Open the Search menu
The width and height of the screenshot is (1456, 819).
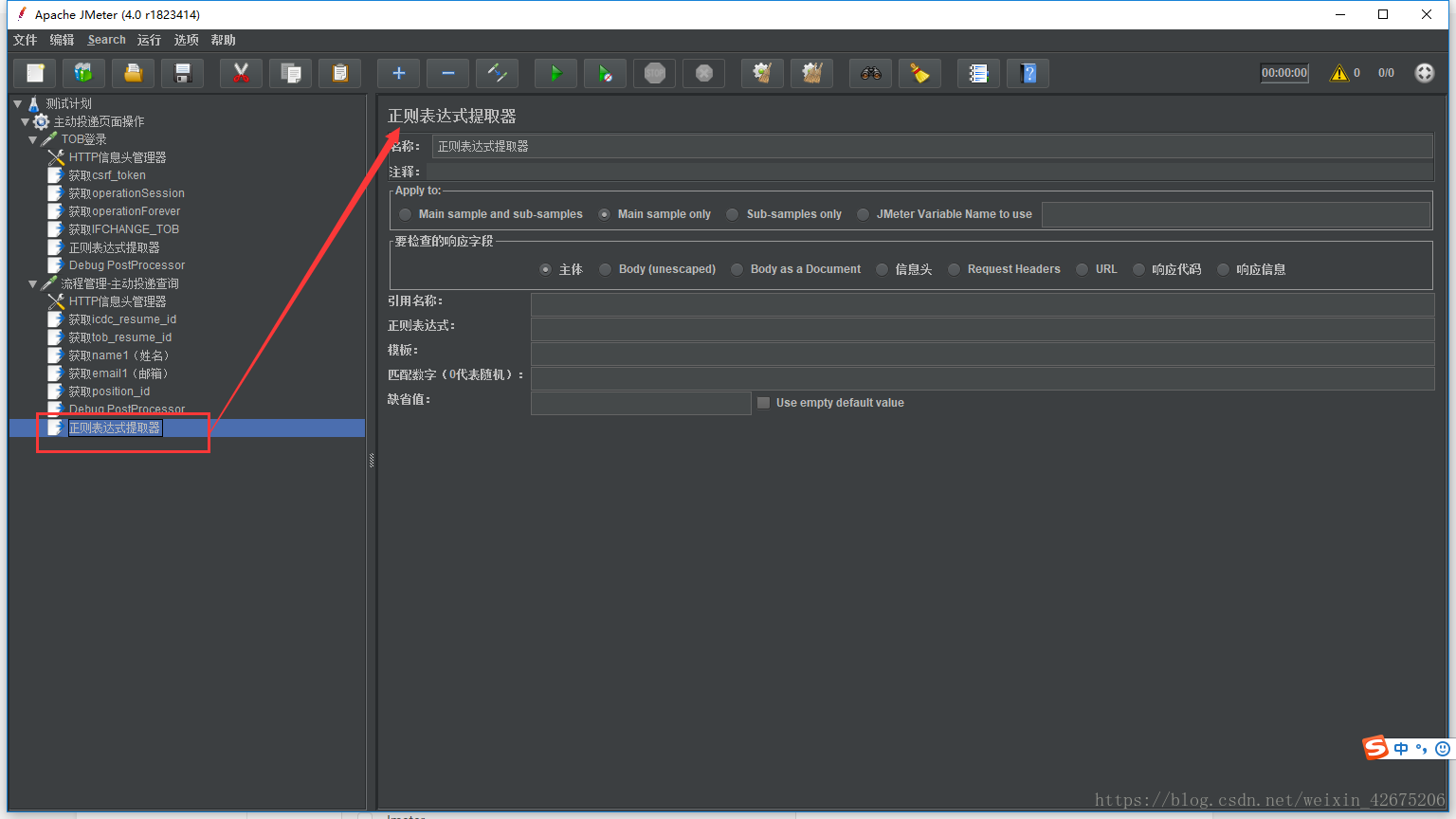[x=106, y=40]
